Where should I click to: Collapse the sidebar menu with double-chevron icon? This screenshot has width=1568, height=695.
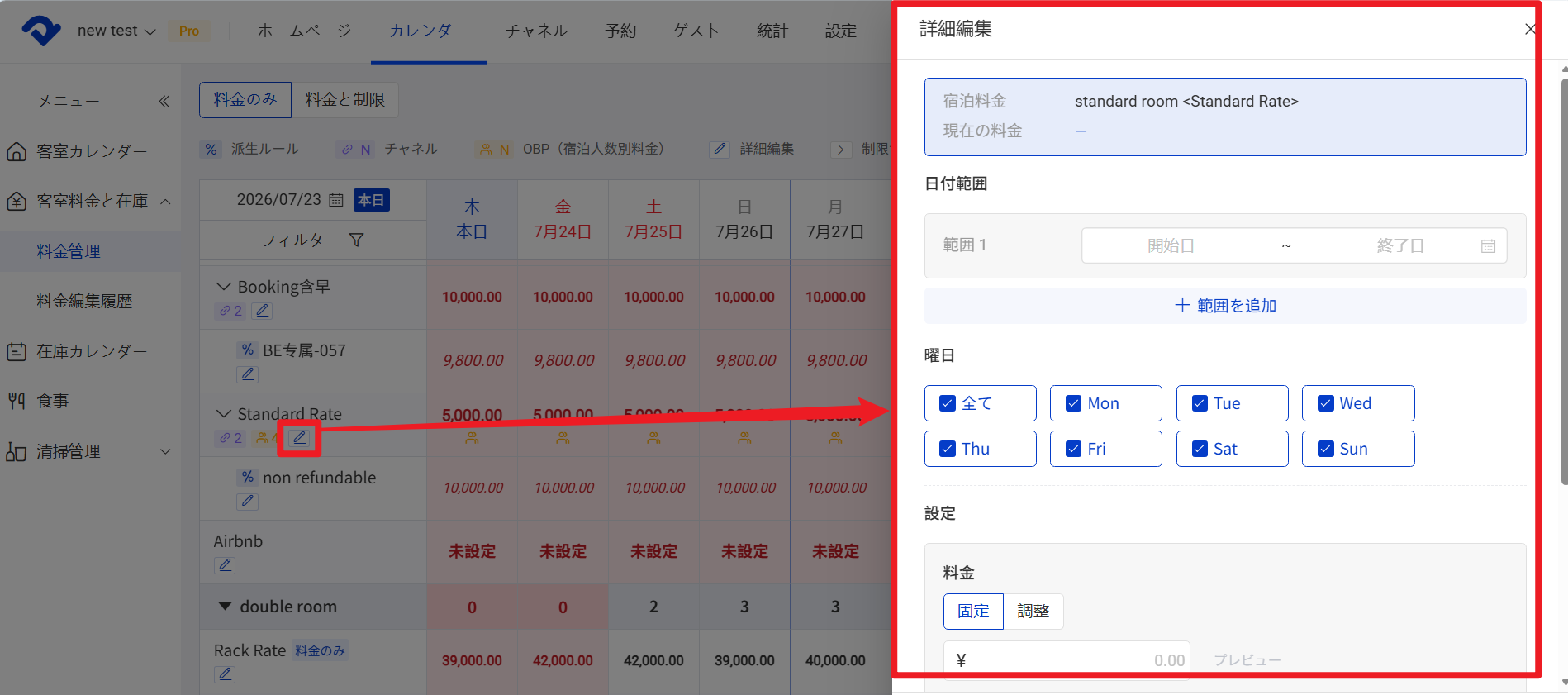click(164, 101)
